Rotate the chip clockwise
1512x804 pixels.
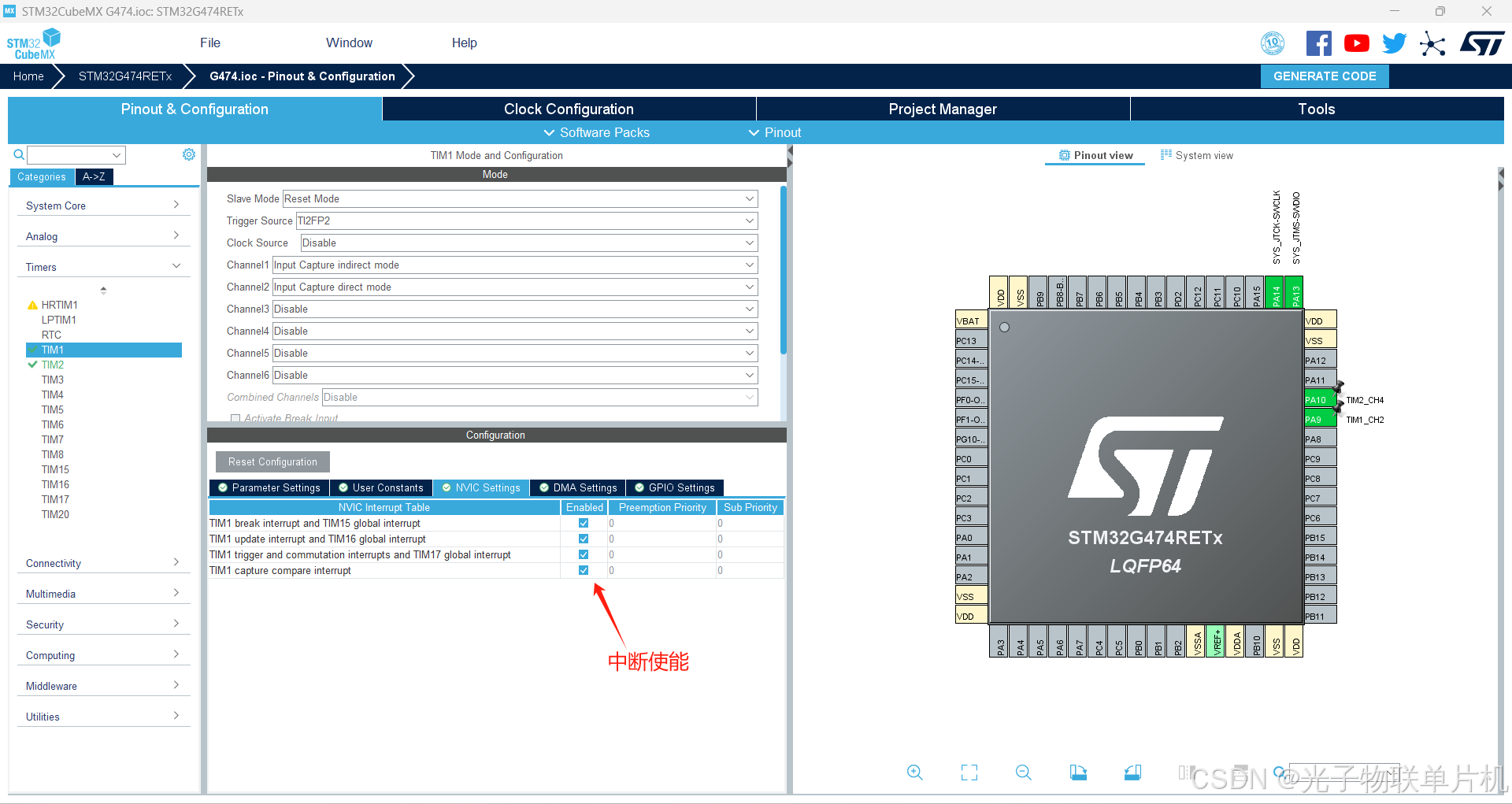click(1078, 773)
